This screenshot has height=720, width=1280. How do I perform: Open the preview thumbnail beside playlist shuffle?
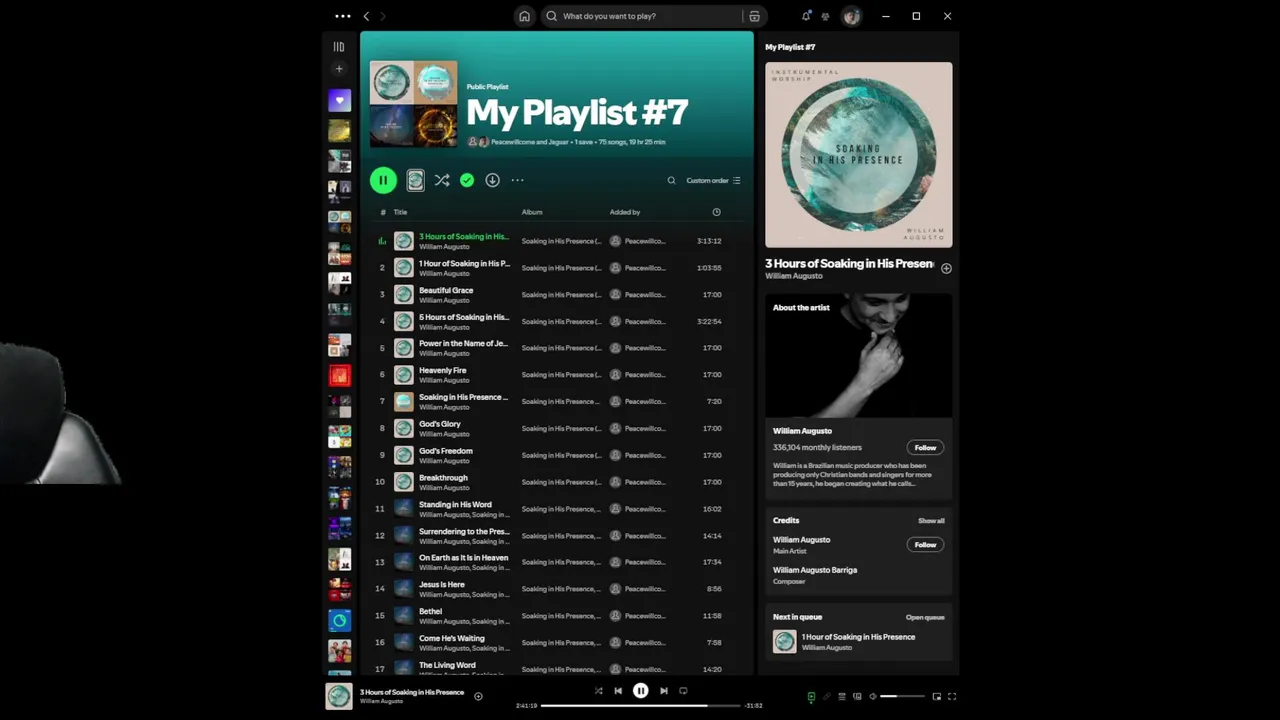pyautogui.click(x=415, y=180)
